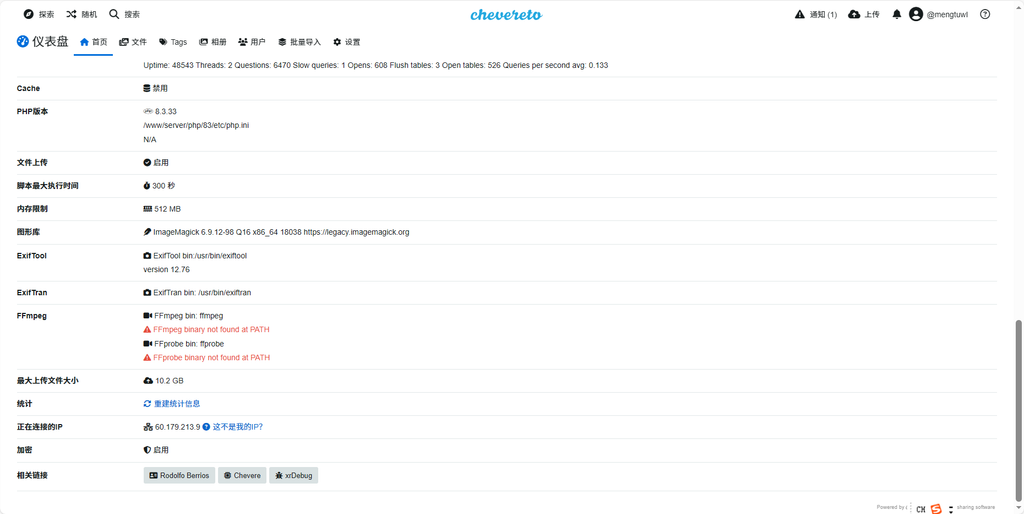1024x514 pixels.
Task: Open the @mengtuwl user menu
Action: coord(938,14)
